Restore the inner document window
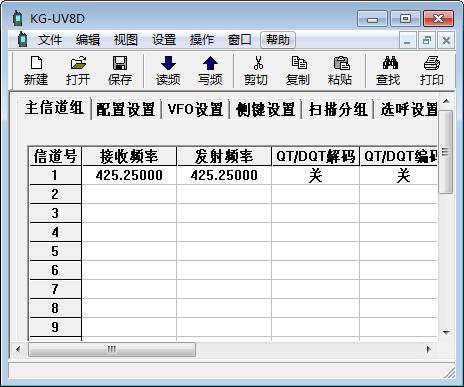The height and width of the screenshot is (387, 464). 427,40
